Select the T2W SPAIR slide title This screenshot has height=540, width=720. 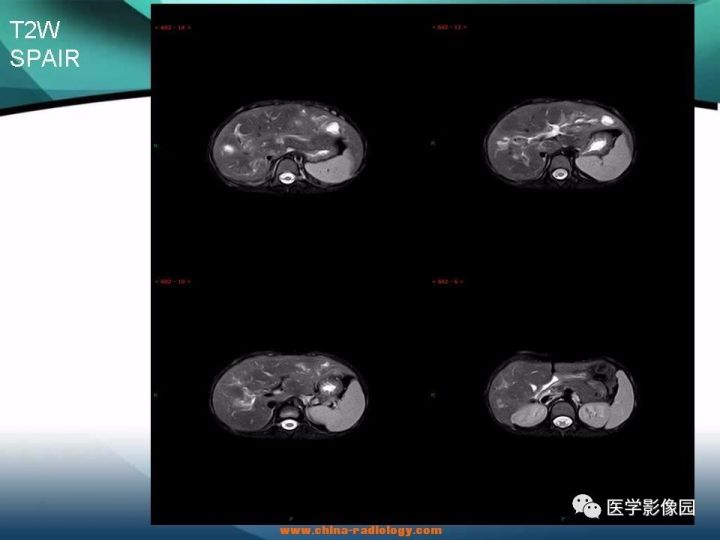tap(45, 45)
